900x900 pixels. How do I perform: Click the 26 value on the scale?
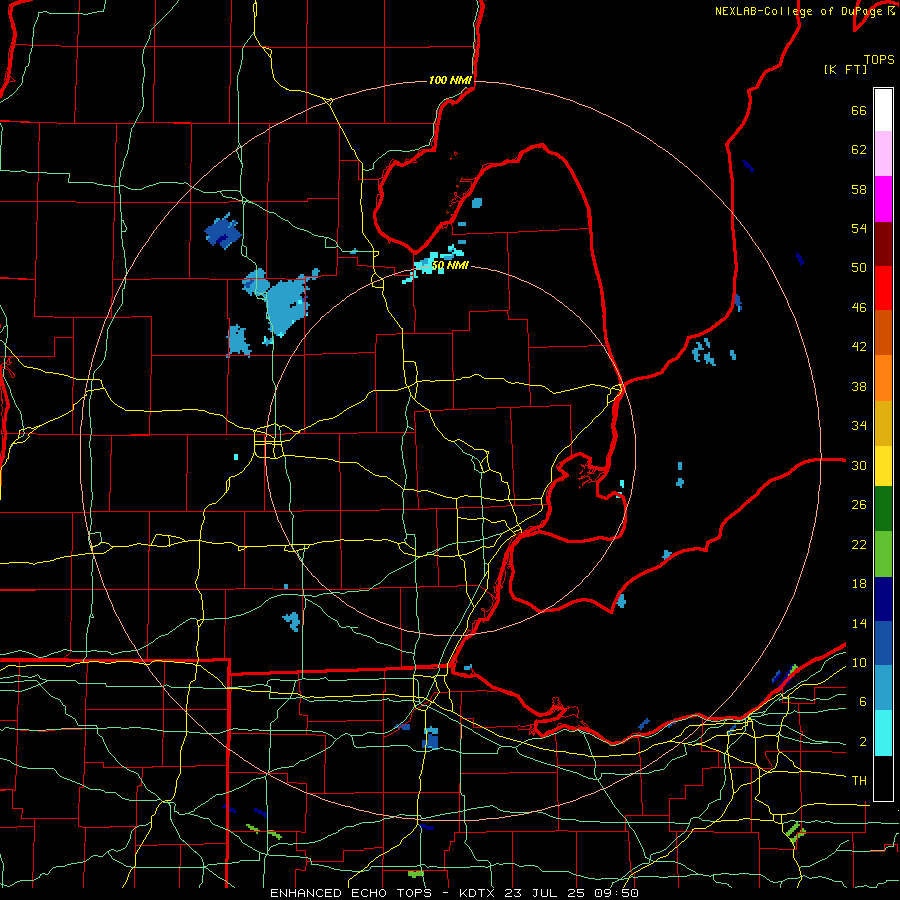click(859, 505)
